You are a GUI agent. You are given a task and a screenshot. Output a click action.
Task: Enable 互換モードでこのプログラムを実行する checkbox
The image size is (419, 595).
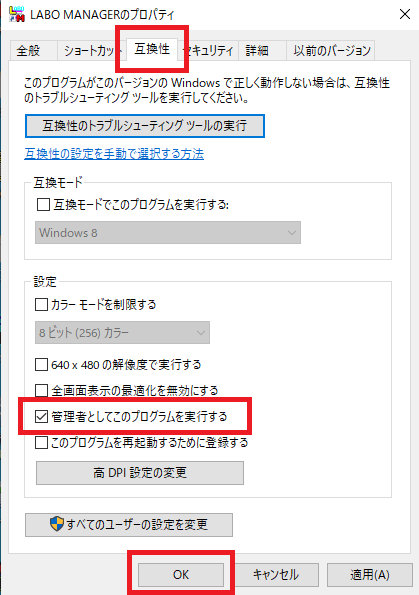click(x=43, y=205)
